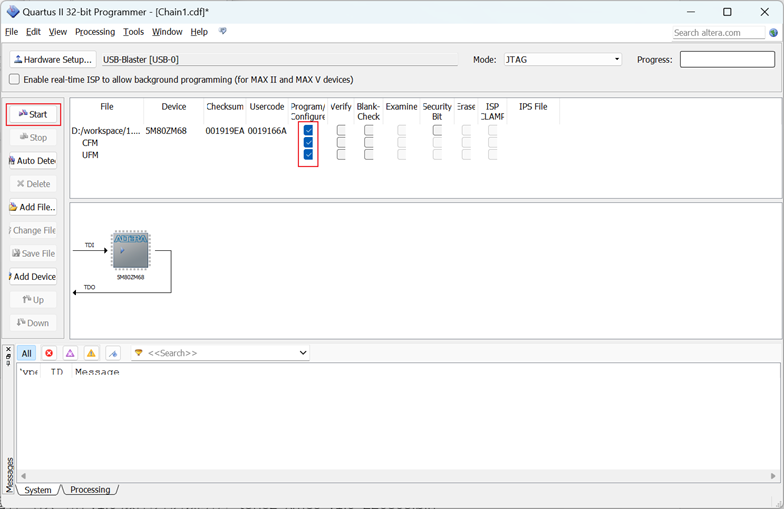Click the Checksum column header
This screenshot has width=784, height=509.
225,106
